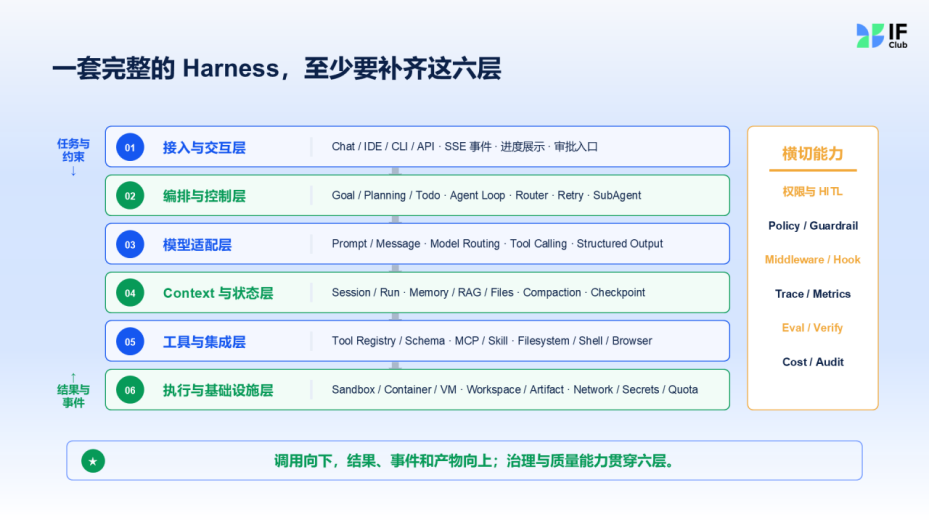The image size is (929, 523).
Task: Click the 任务与约束 side label
Action: pyautogui.click(x=73, y=150)
